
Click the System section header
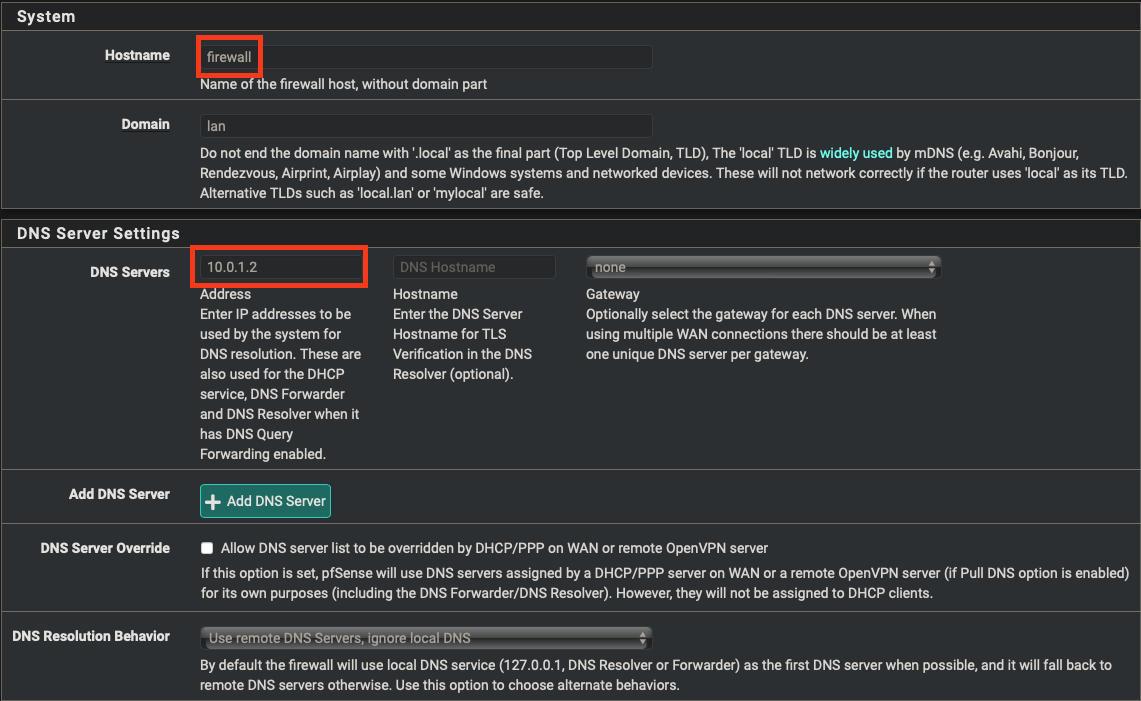pyautogui.click(x=46, y=17)
